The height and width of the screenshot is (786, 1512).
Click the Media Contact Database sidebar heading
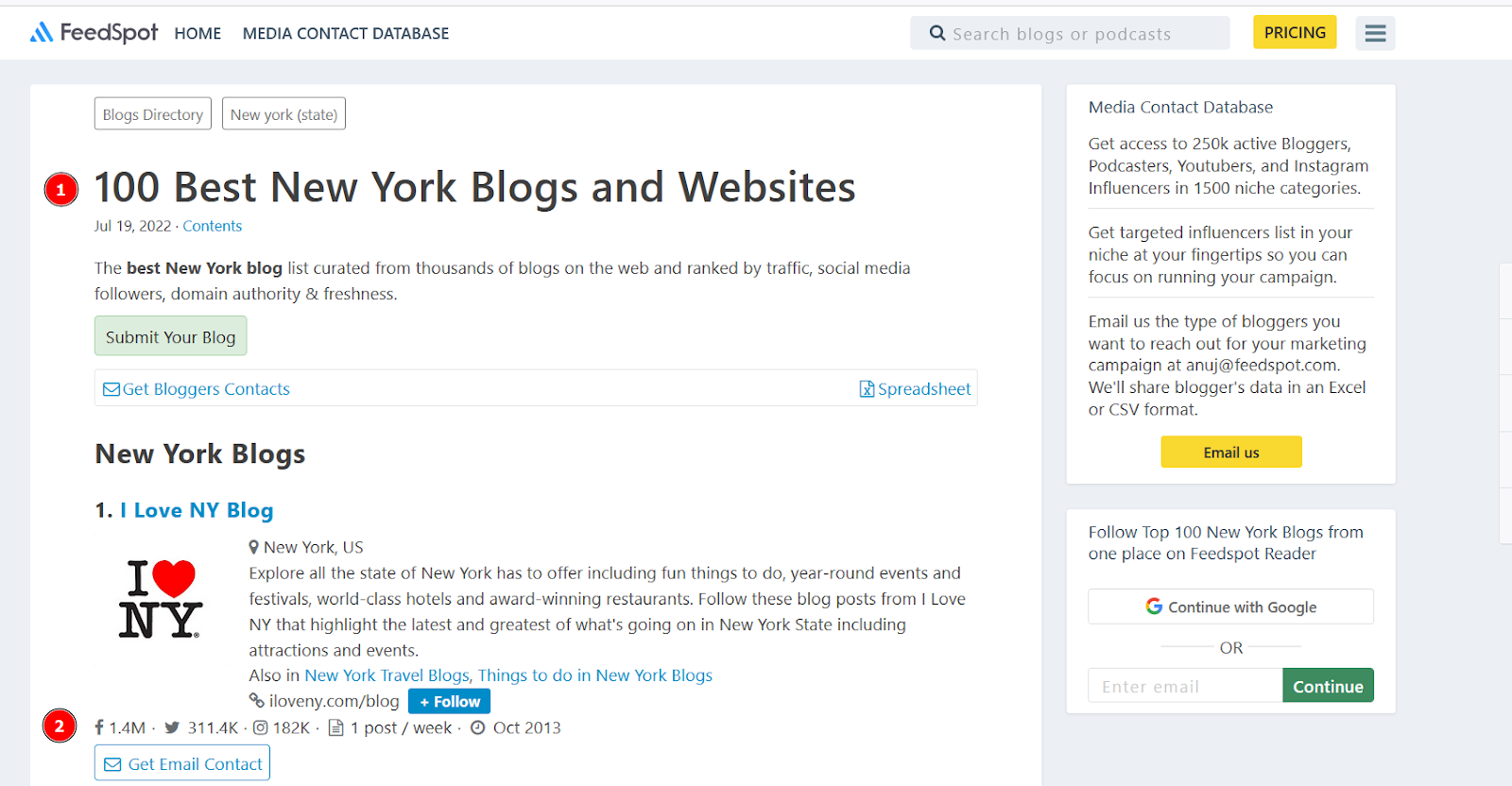click(x=1180, y=108)
